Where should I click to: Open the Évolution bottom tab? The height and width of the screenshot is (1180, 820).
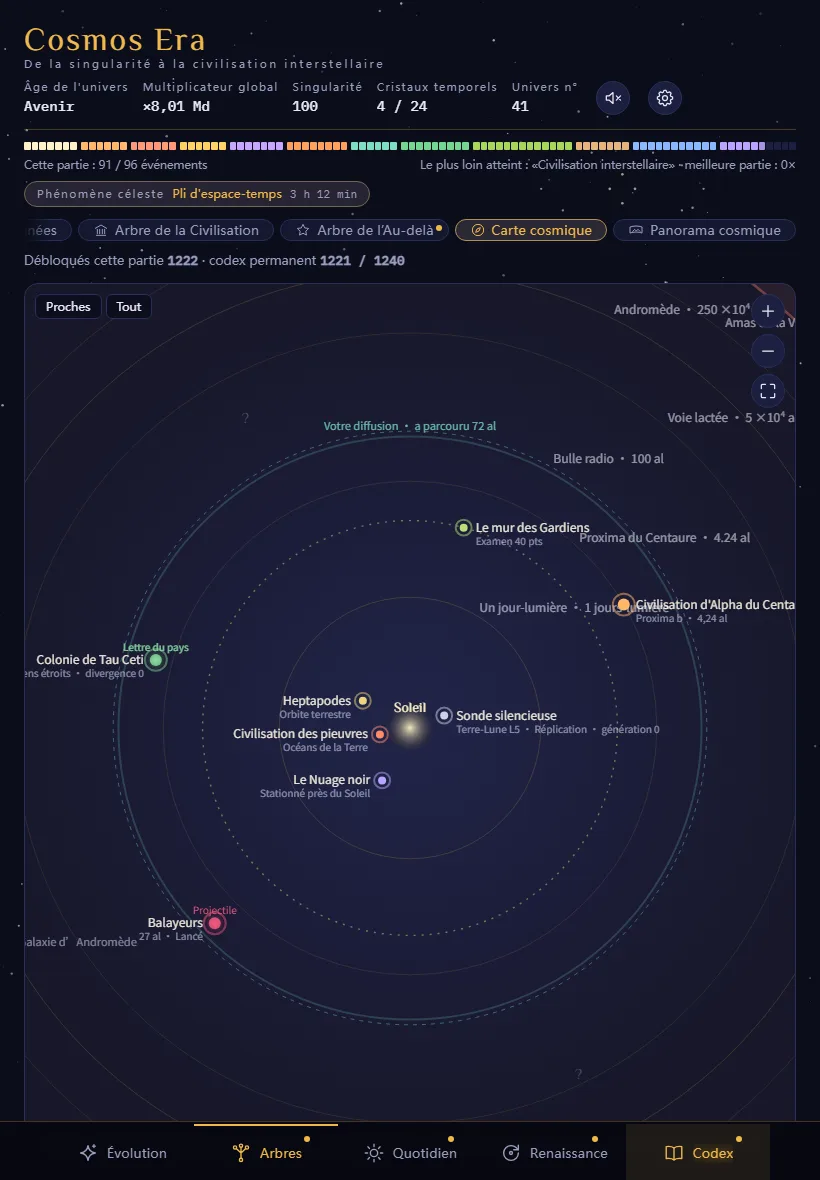(123, 1153)
